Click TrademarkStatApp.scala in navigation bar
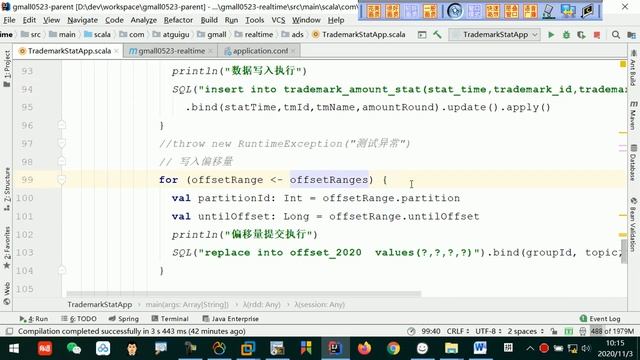Viewport: 640px width, 360px height. click(359, 35)
